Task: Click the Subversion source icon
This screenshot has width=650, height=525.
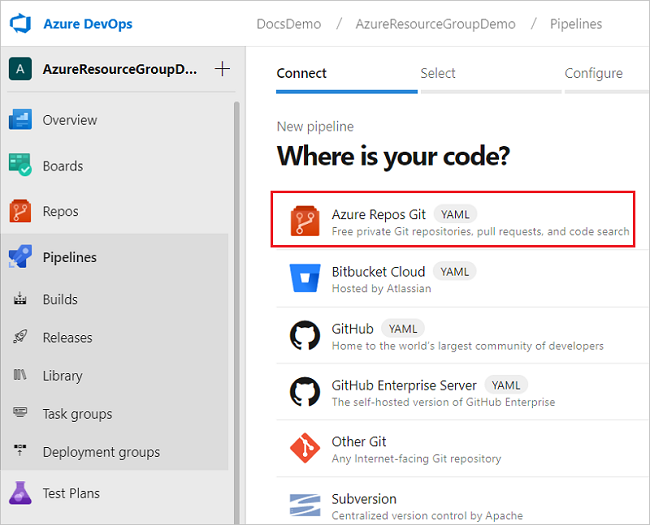Action: tap(304, 505)
